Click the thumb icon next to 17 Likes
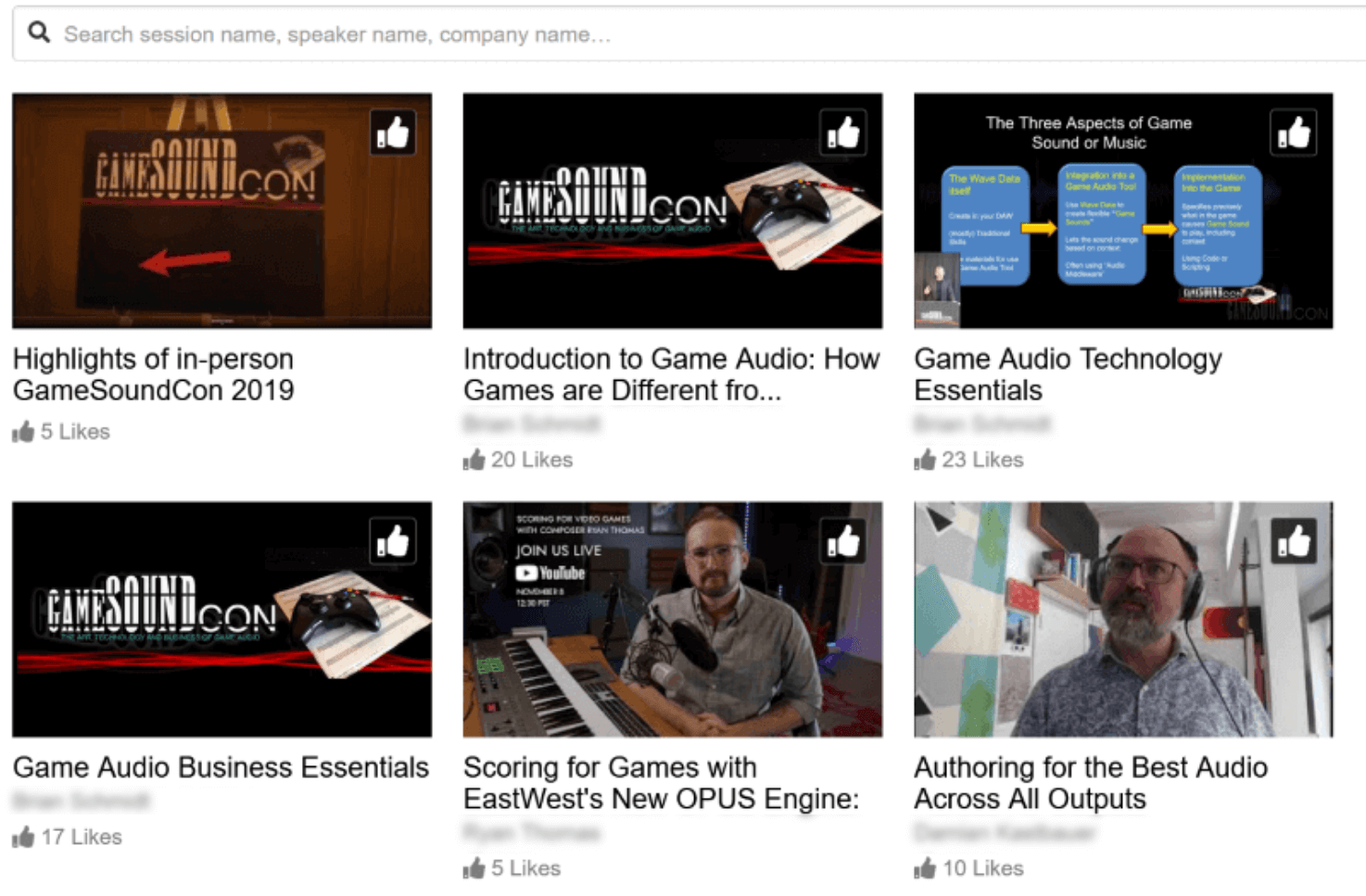Screen dimensions: 1366x896 pyautogui.click(x=25, y=837)
